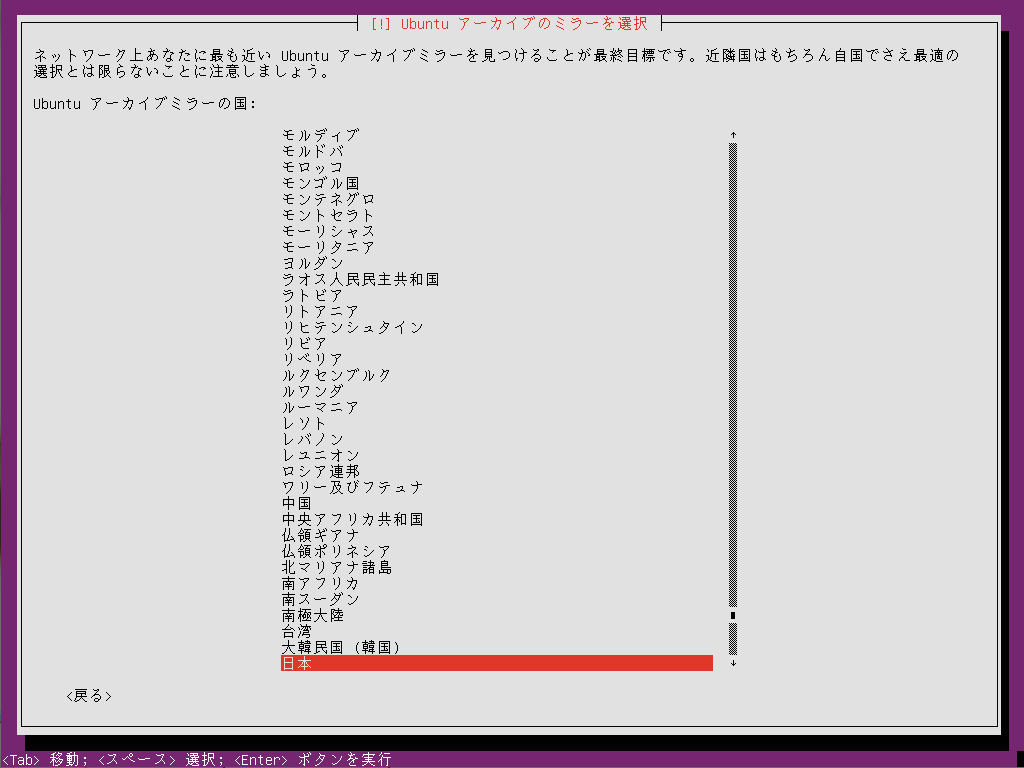Choose レユニオン from the list
1024x768 pixels.
pyautogui.click(x=321, y=455)
